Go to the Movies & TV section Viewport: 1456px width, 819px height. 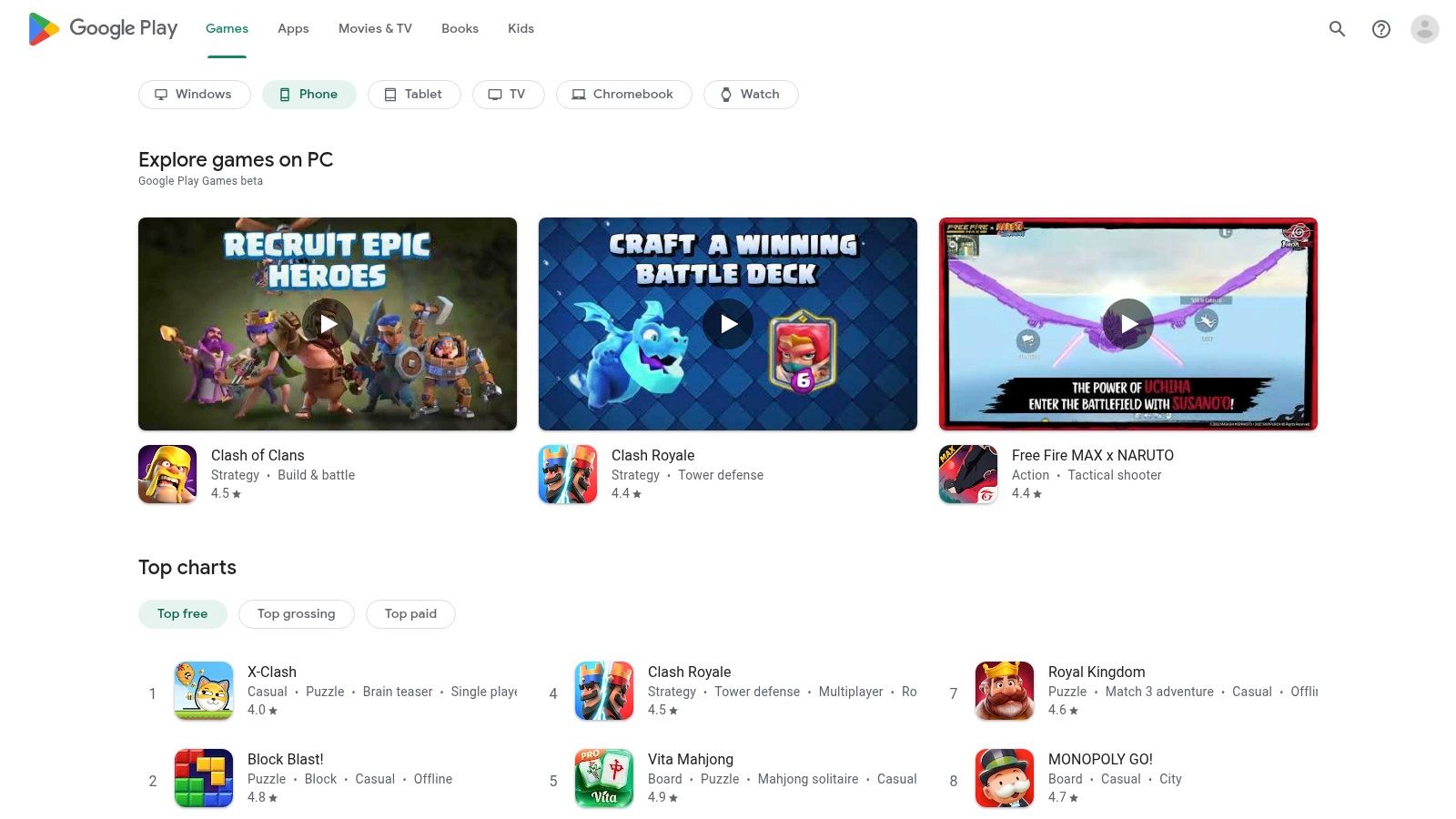coord(374,28)
